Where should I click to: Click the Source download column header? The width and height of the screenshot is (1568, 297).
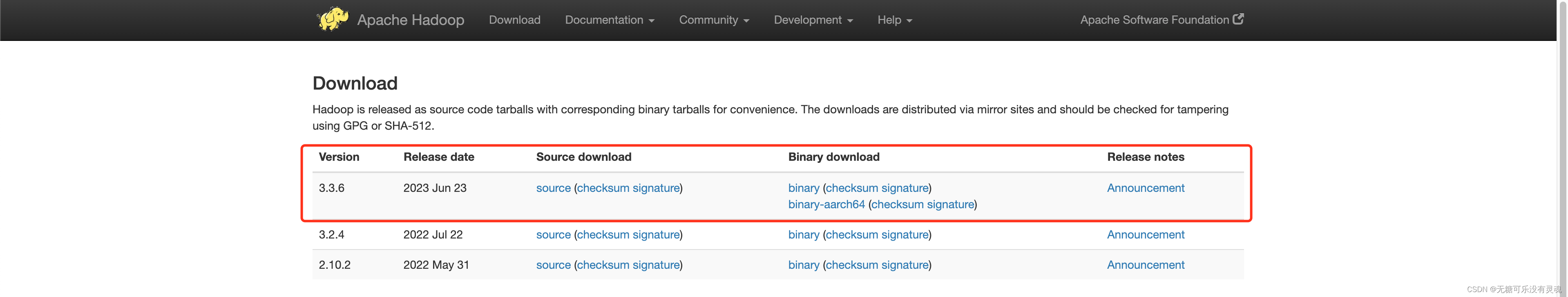click(x=583, y=157)
